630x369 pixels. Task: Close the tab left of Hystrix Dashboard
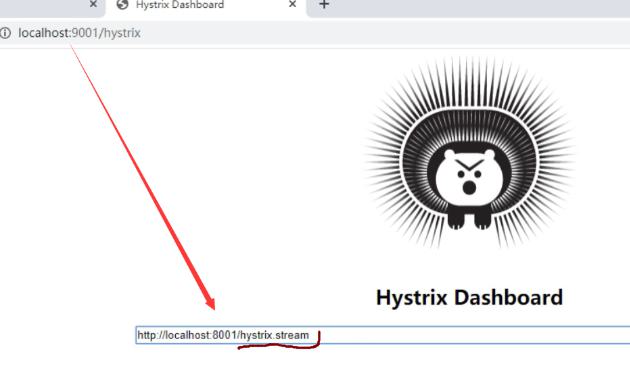tap(93, 4)
